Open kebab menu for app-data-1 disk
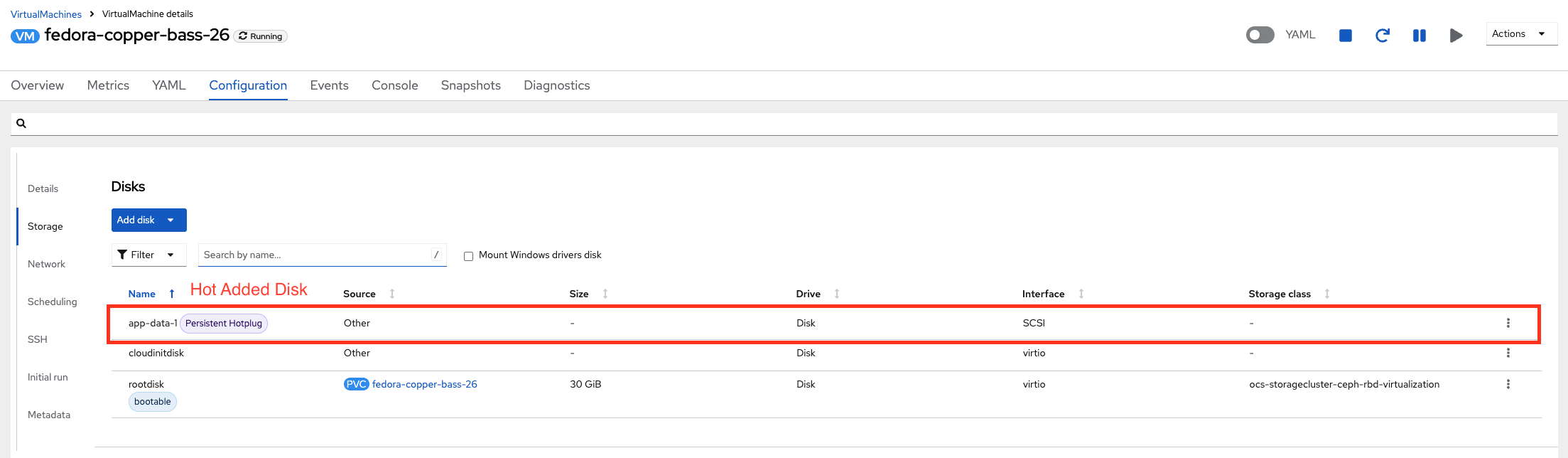The image size is (1568, 458). coord(1508,323)
